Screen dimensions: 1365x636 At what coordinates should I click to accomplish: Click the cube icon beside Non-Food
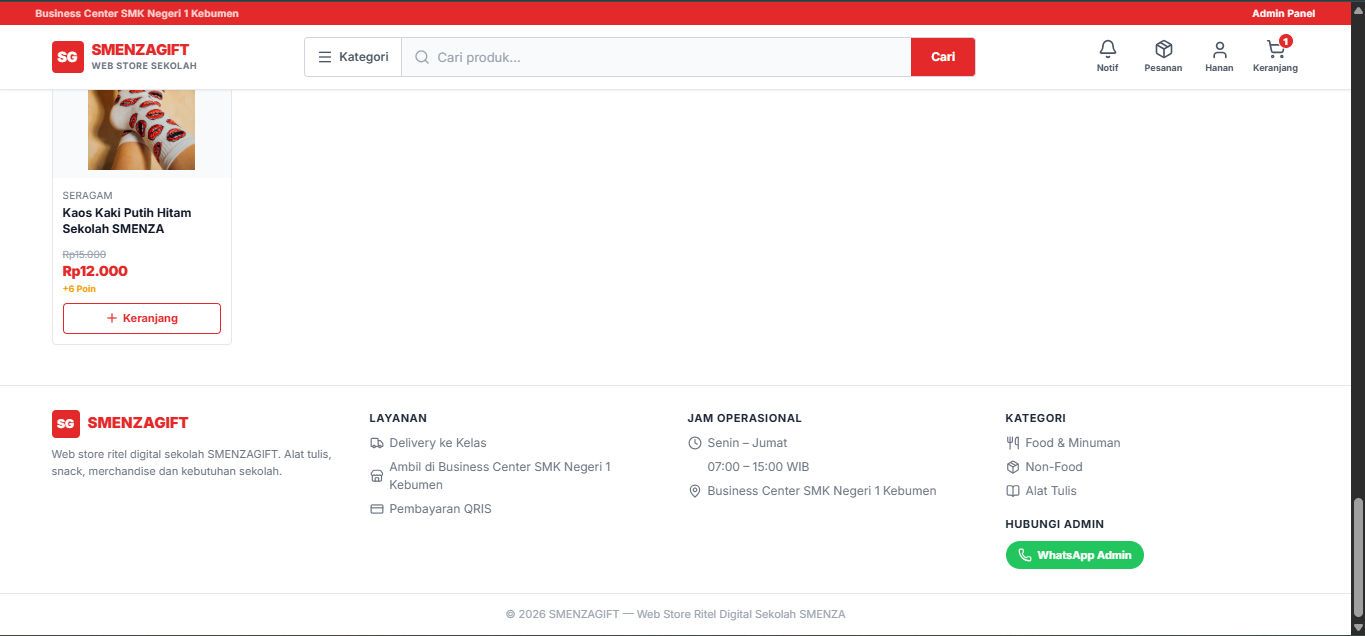coord(1013,467)
